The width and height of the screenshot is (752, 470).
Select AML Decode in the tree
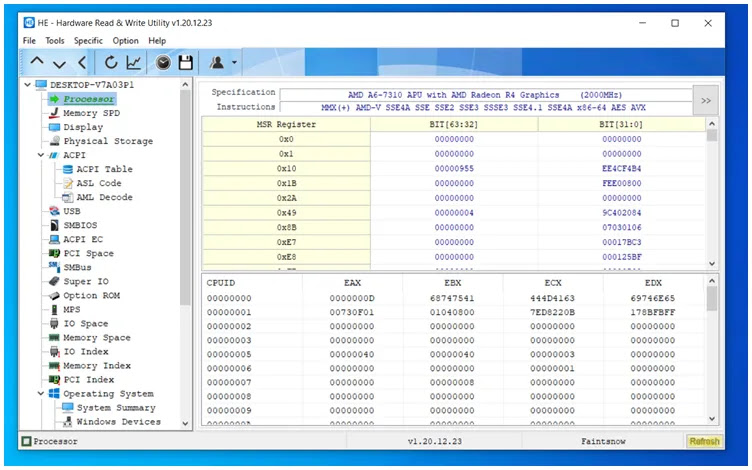[105, 197]
